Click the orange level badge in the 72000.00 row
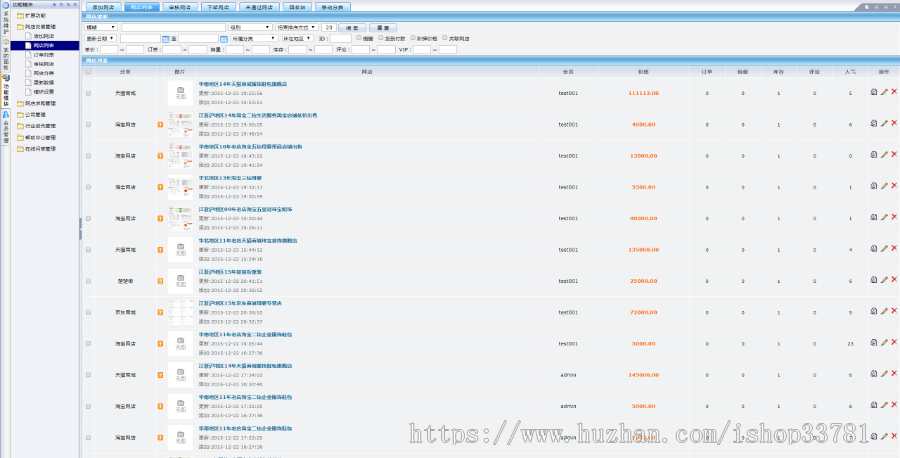 tap(160, 312)
